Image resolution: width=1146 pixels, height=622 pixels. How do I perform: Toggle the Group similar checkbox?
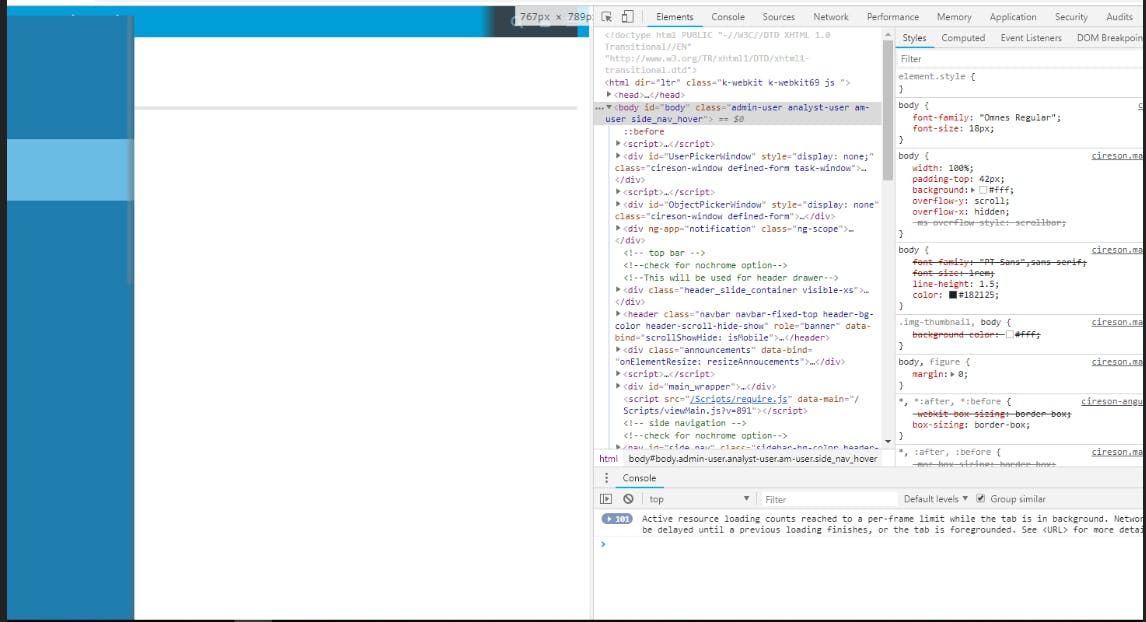point(981,499)
